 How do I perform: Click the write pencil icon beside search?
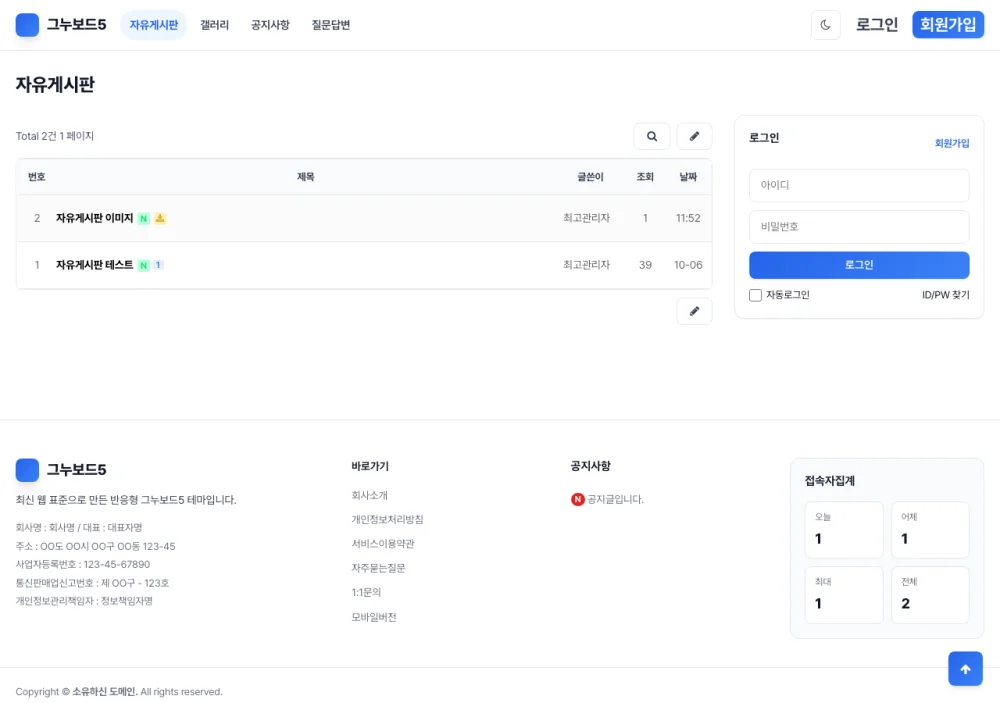(695, 136)
